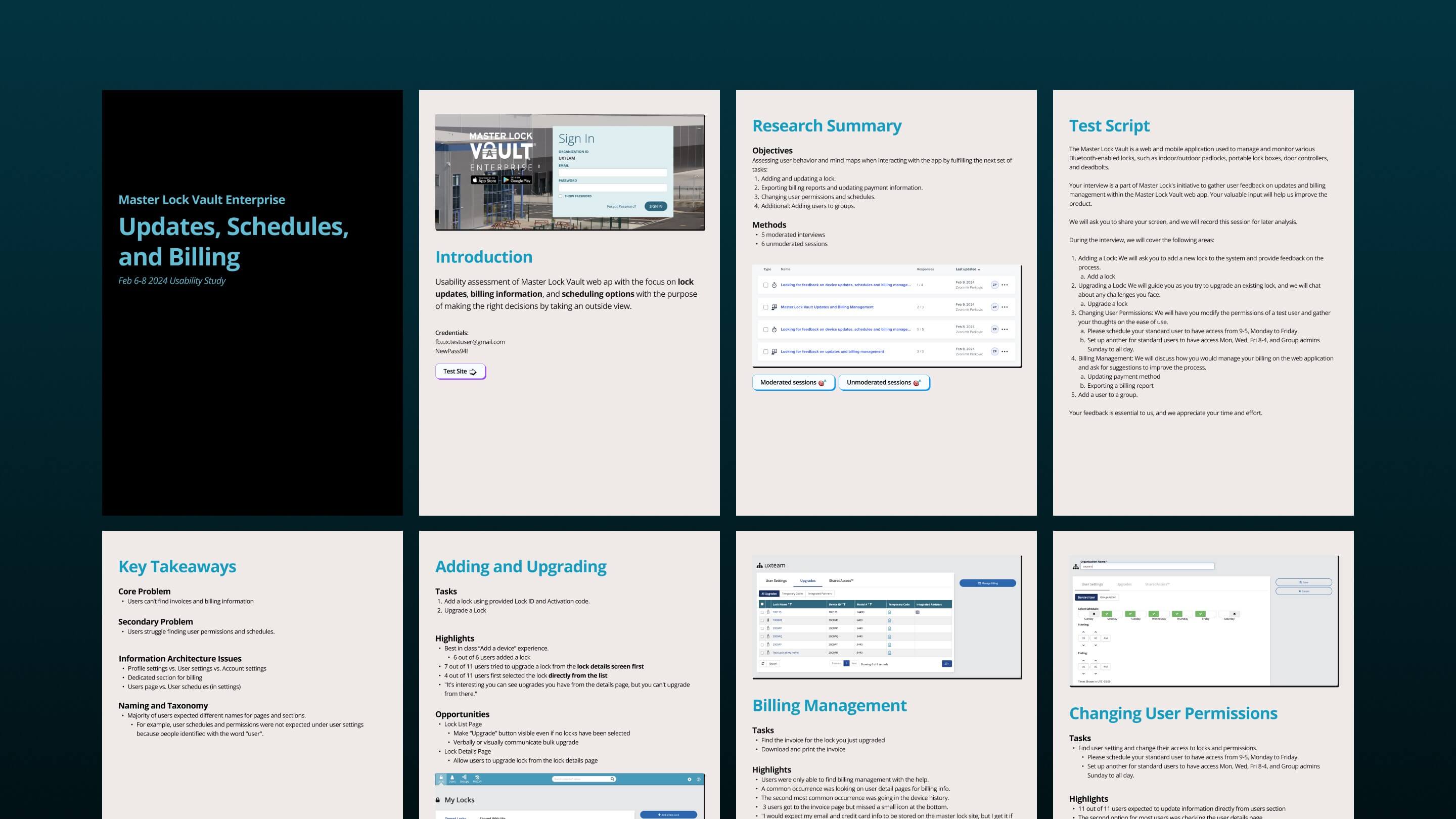Click the Manage Billing button
Image resolution: width=1456 pixels, height=819 pixels.
(x=987, y=583)
